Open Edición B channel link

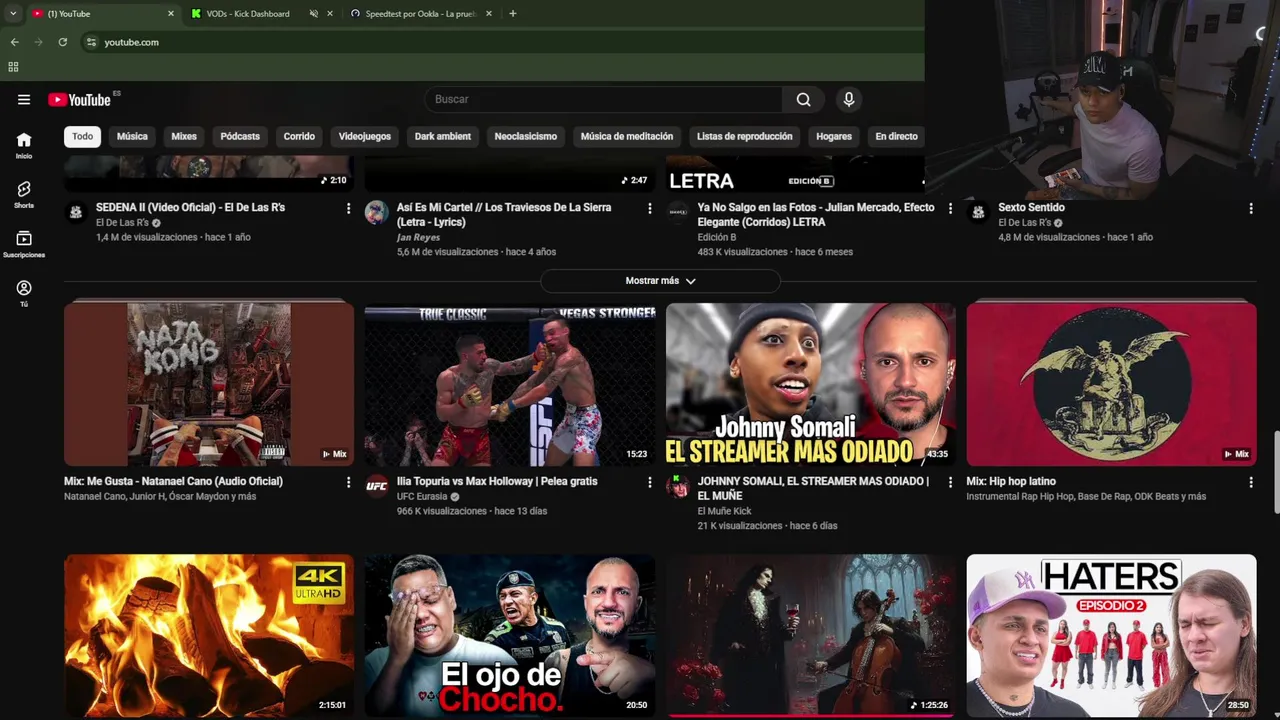click(x=716, y=238)
